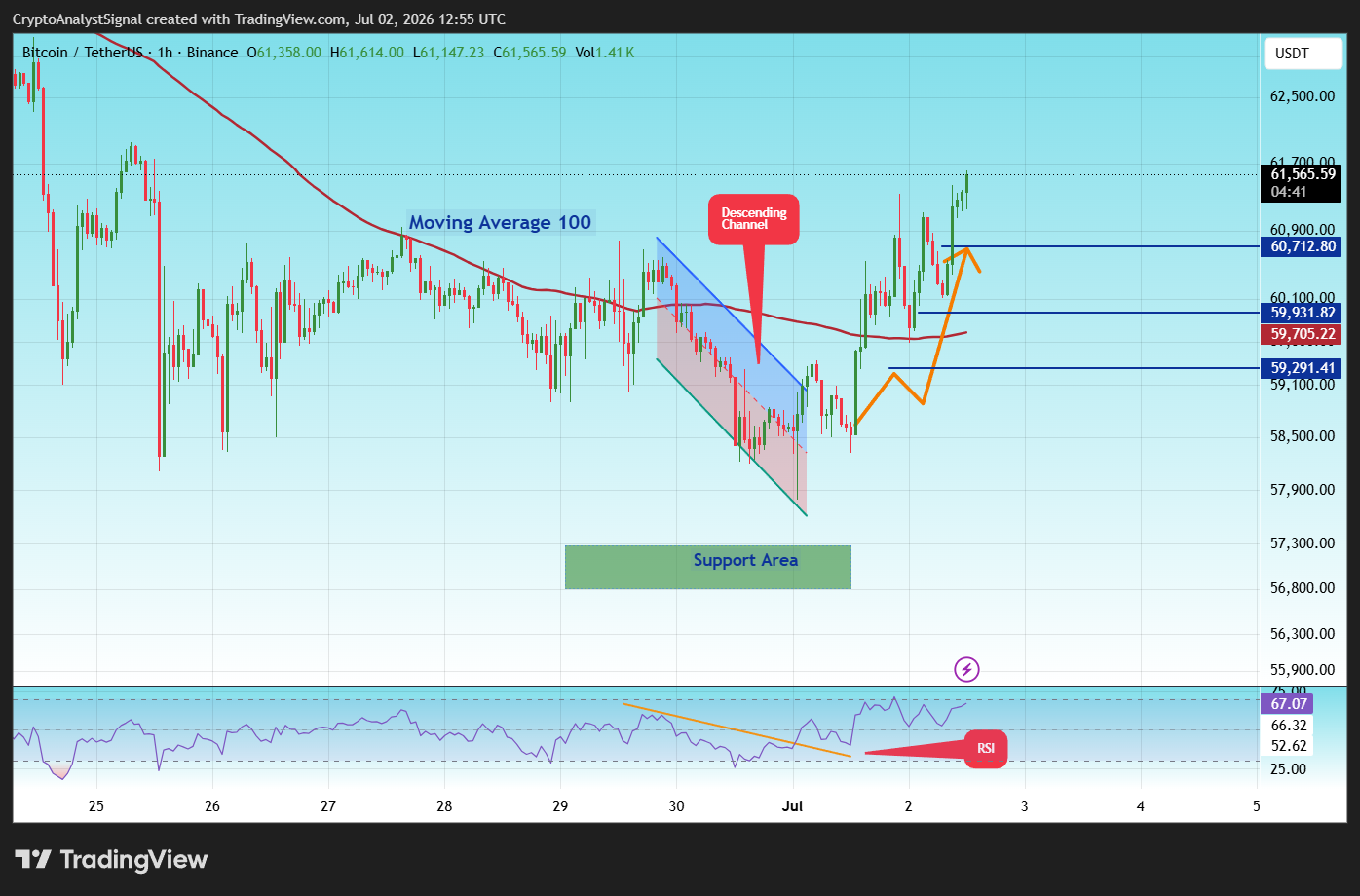Click date 30 on the time axis

[x=676, y=806]
